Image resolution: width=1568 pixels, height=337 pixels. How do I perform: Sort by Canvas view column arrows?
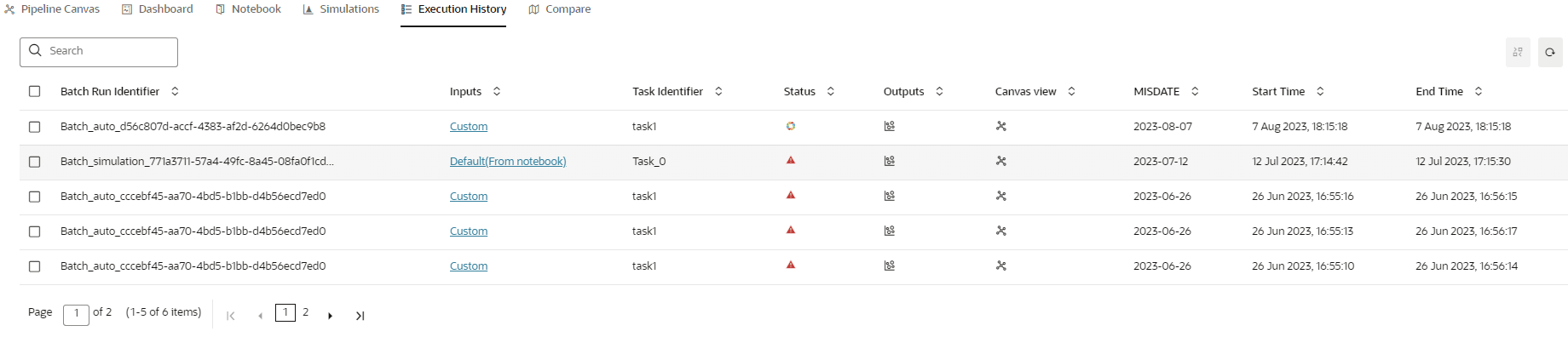tap(1071, 91)
